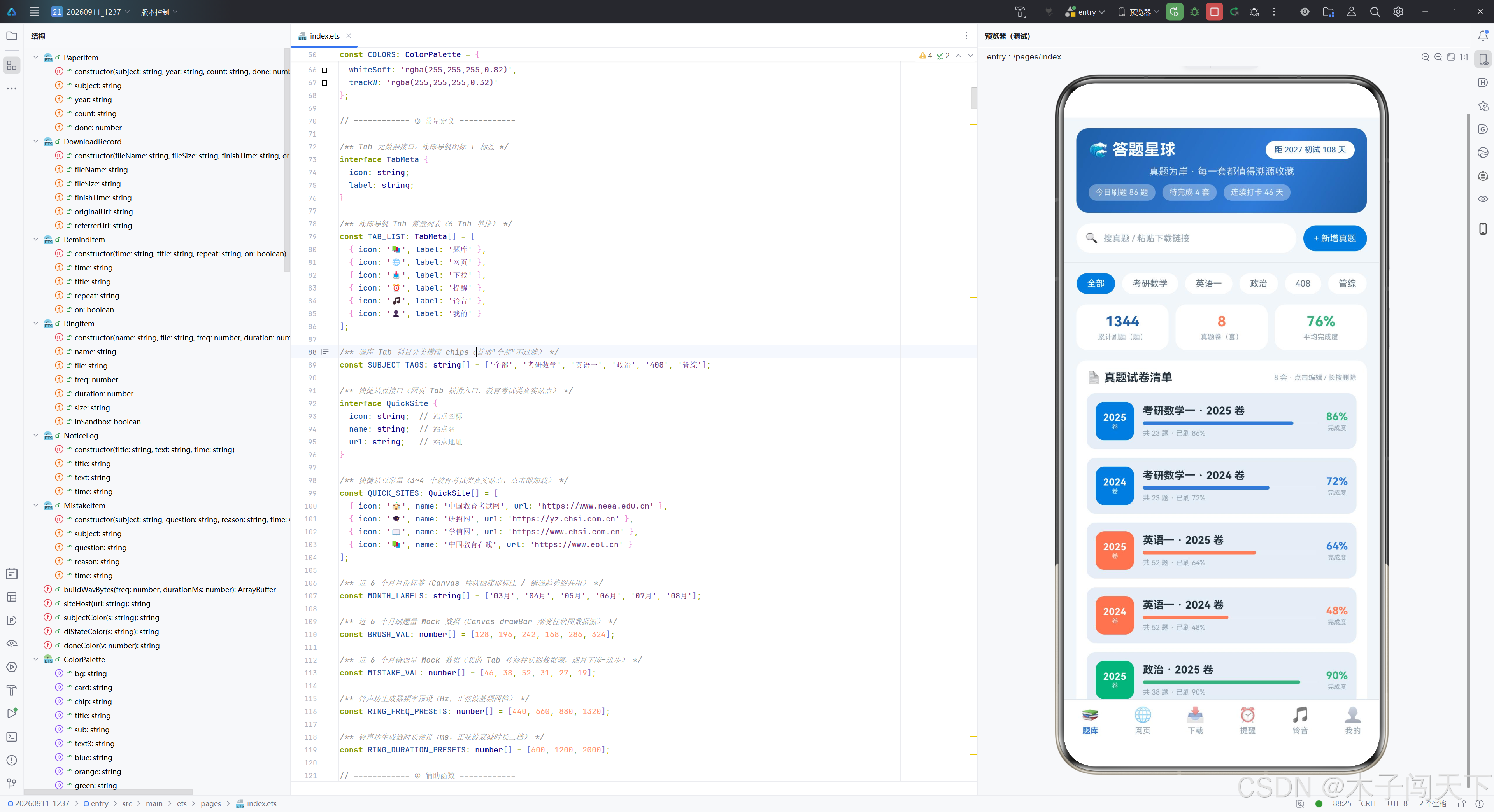Select the 英语一 filter chip
The image size is (1494, 812).
(1208, 283)
